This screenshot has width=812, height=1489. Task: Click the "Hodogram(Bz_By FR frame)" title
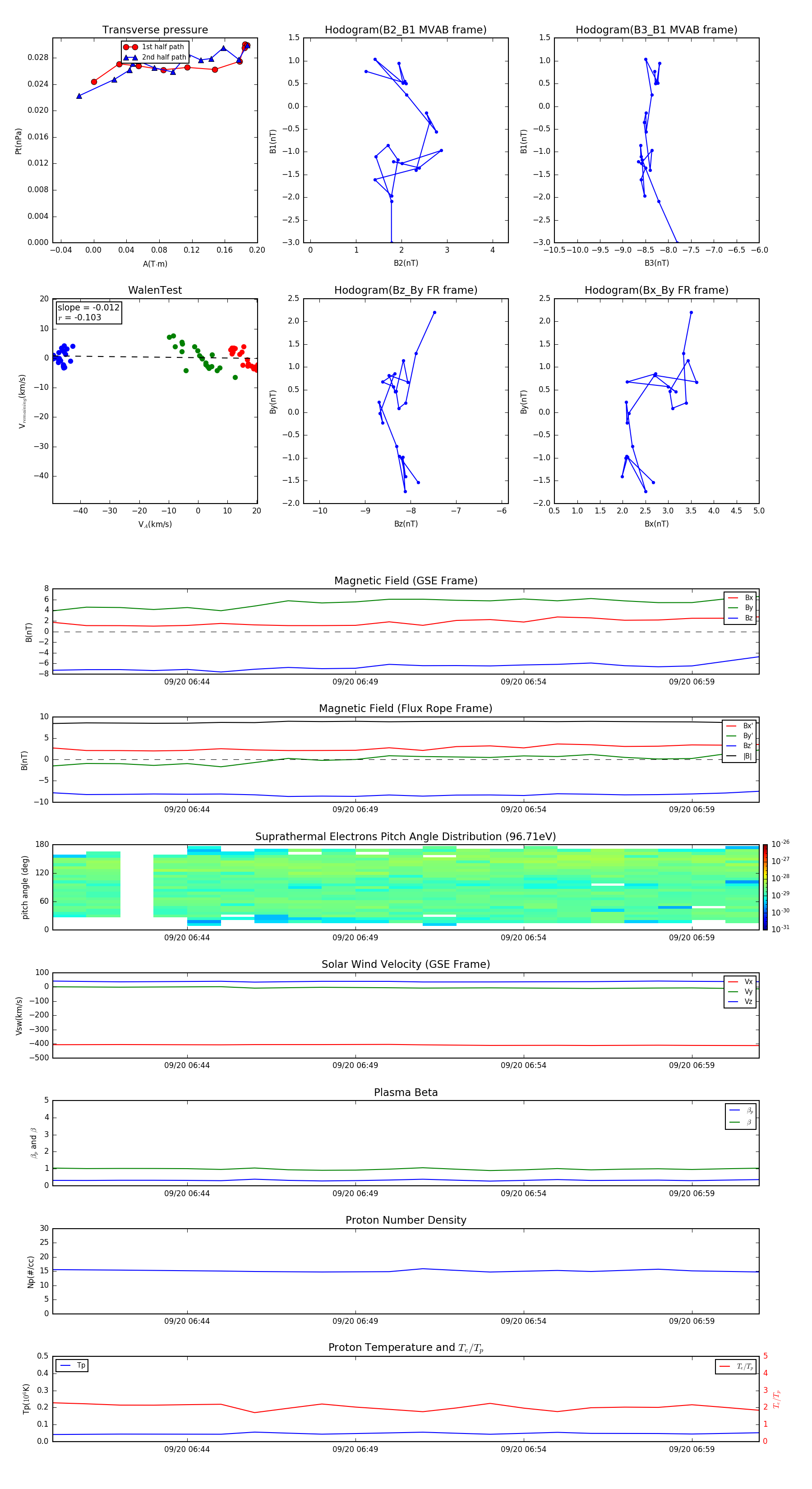point(406,290)
